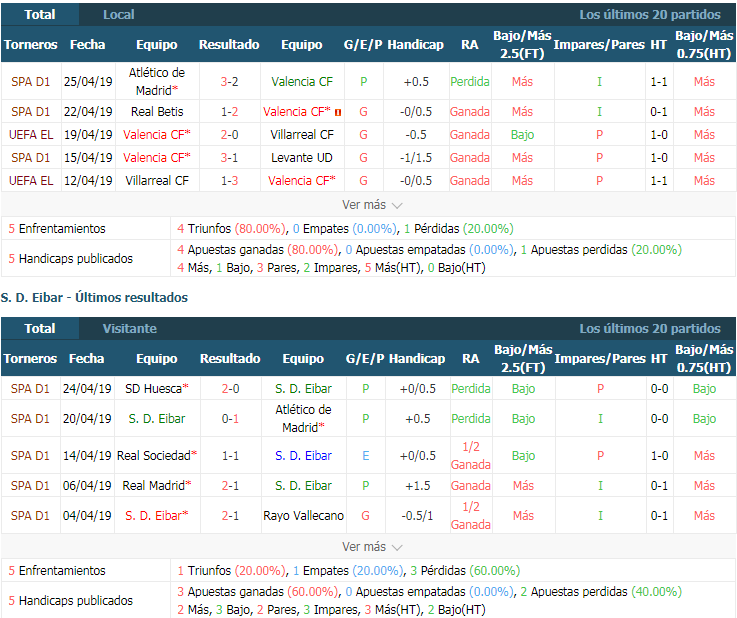Image resolution: width=737 pixels, height=618 pixels.
Task: Click SD Huesca team name
Action: [157, 389]
